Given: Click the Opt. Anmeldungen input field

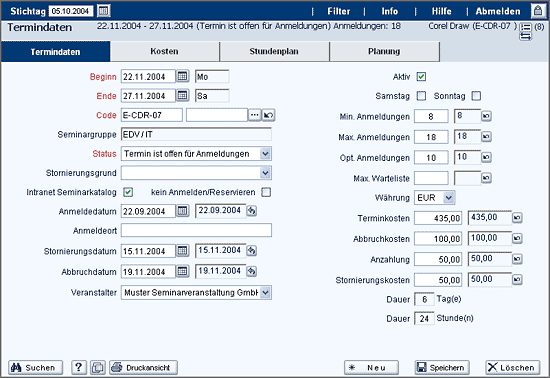Looking at the screenshot, I should 431,157.
